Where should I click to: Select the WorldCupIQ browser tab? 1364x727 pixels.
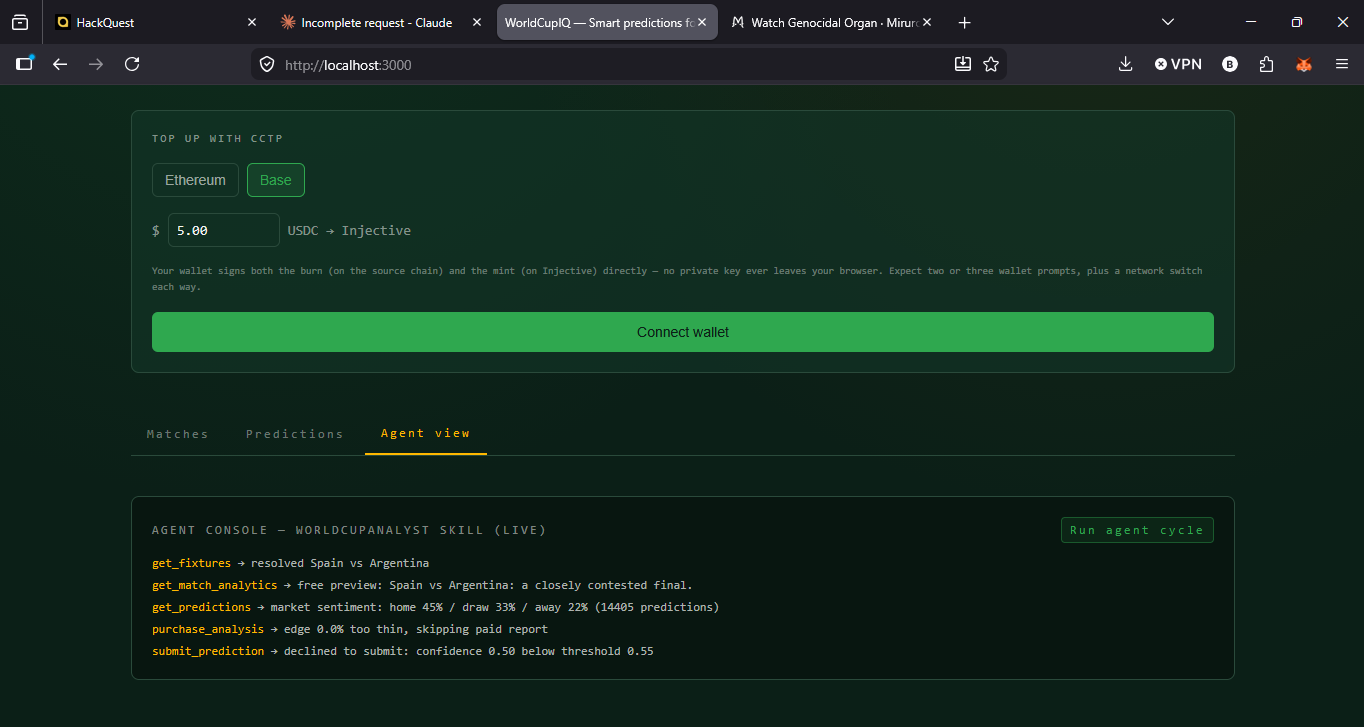(x=607, y=22)
